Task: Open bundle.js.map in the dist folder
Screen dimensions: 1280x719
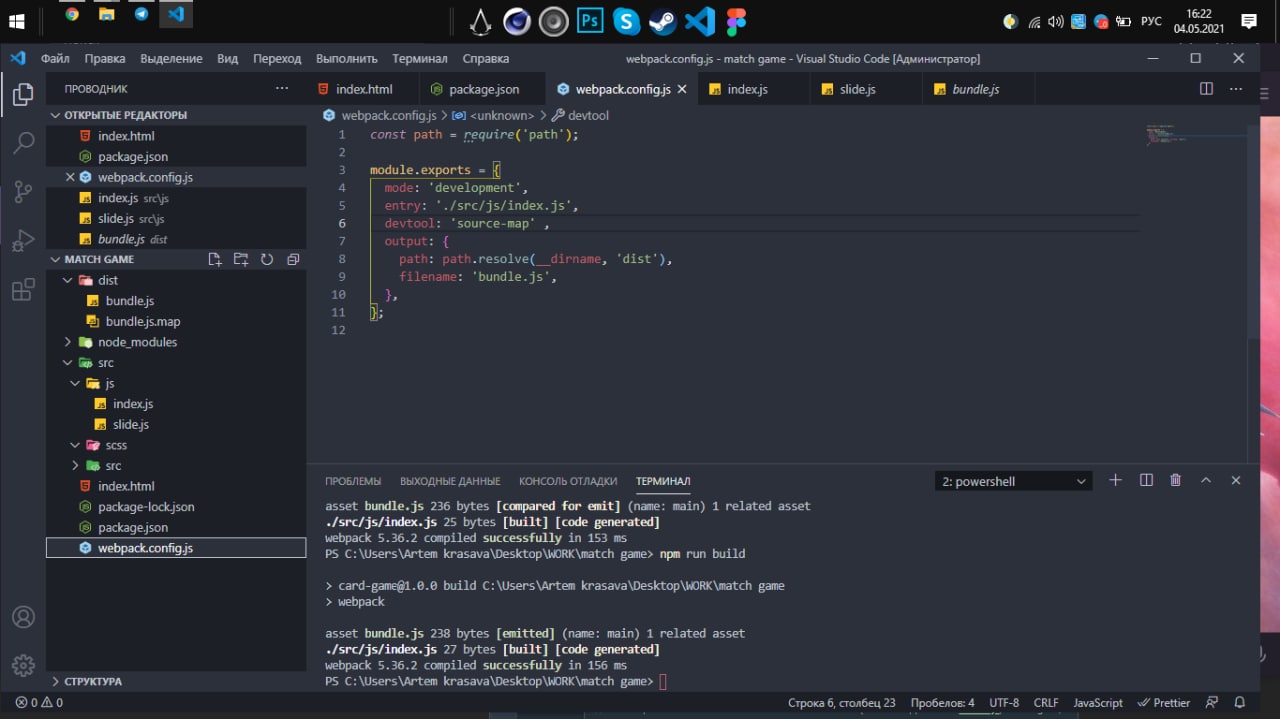Action: click(143, 321)
